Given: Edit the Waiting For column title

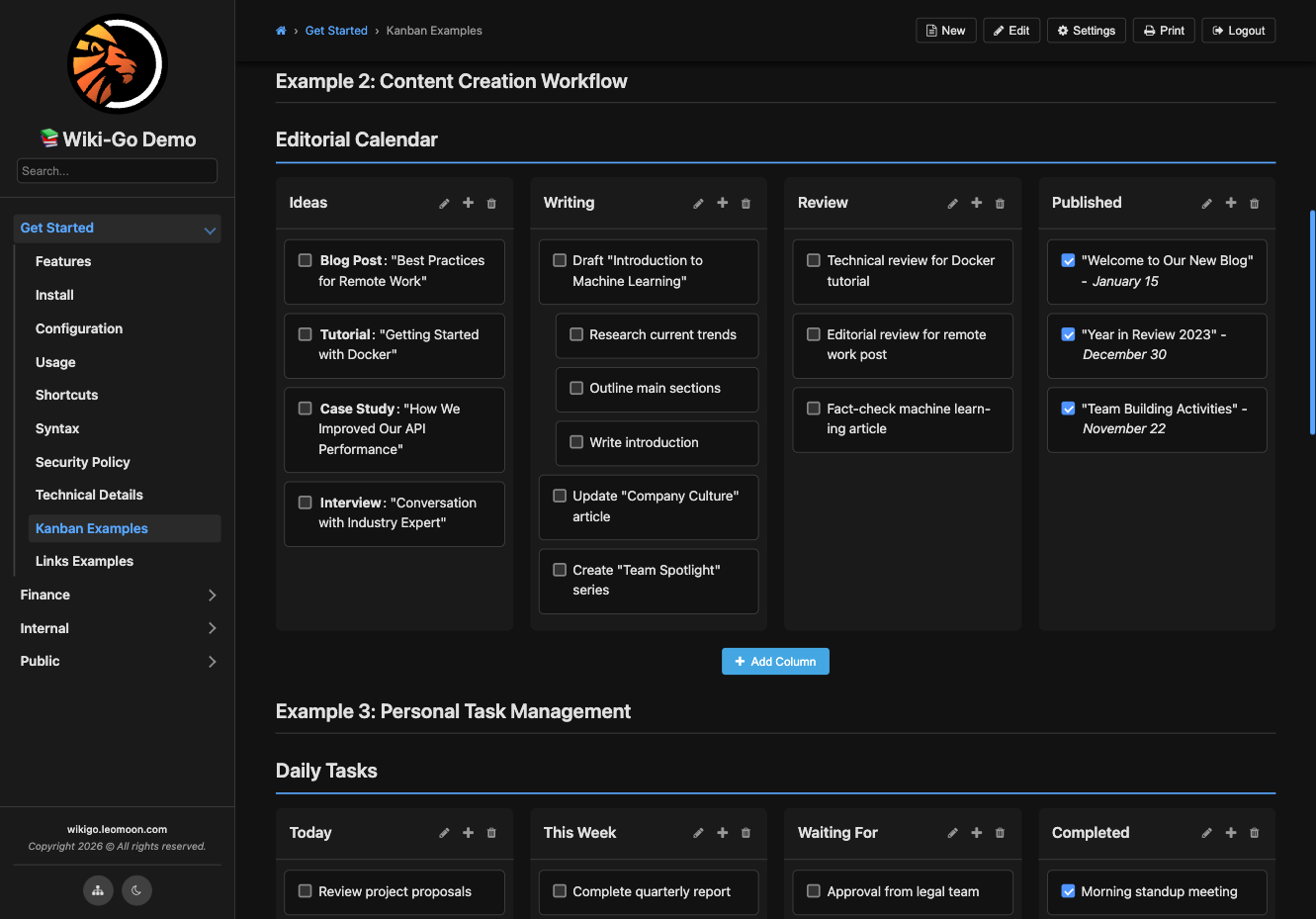Looking at the screenshot, I should (x=952, y=834).
